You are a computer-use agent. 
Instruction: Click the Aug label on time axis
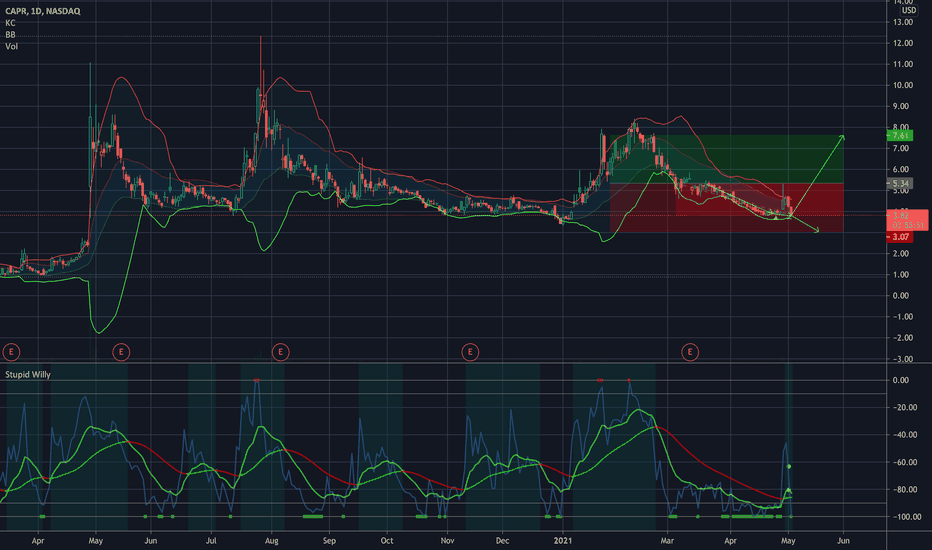(x=272, y=540)
